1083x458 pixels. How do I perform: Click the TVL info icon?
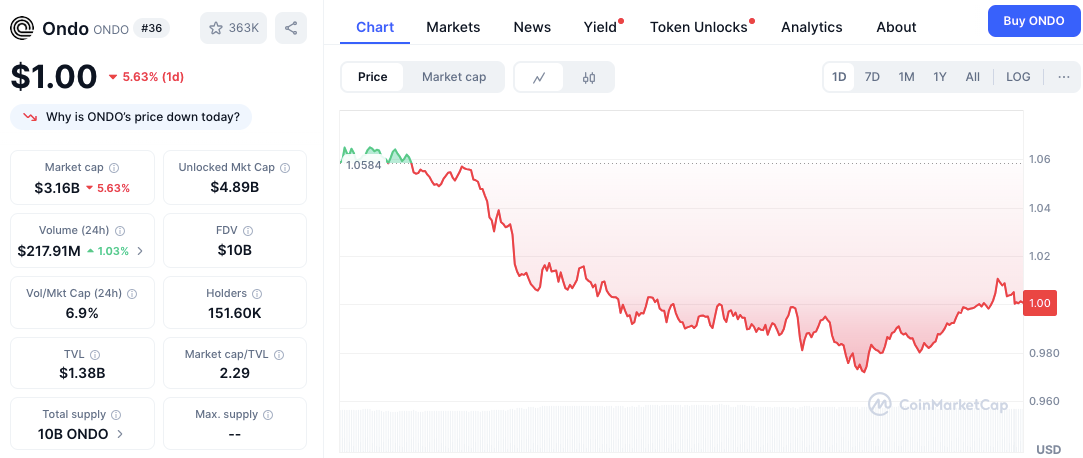click(95, 354)
